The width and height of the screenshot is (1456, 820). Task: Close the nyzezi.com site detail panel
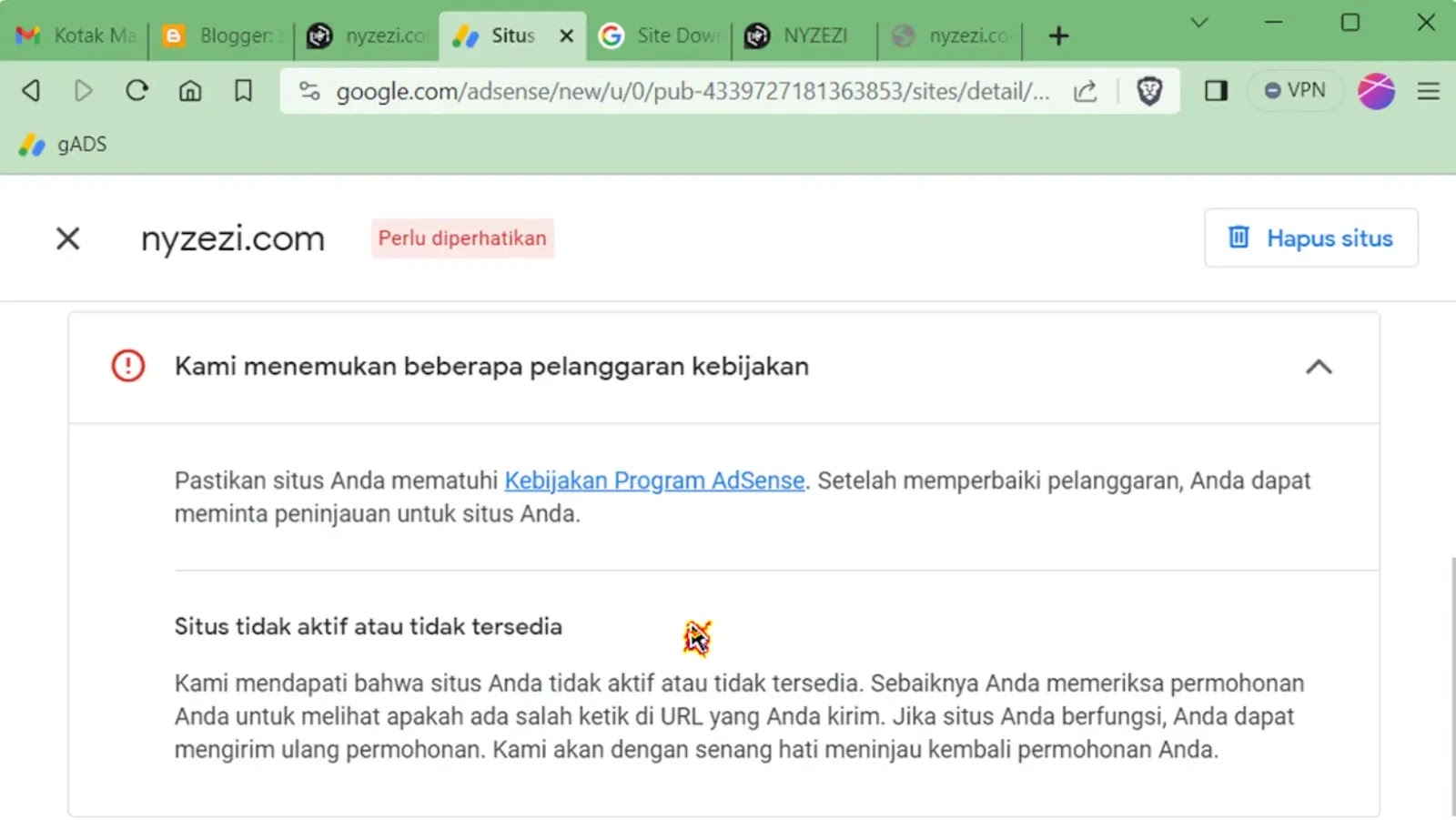pyautogui.click(x=68, y=238)
